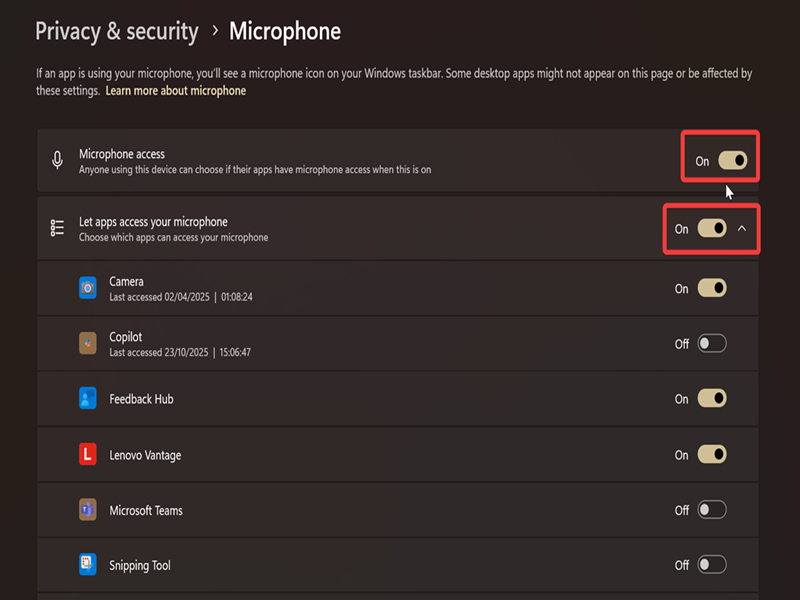The width and height of the screenshot is (800, 600).
Task: Open Learn more about microphone link
Action: 176,91
